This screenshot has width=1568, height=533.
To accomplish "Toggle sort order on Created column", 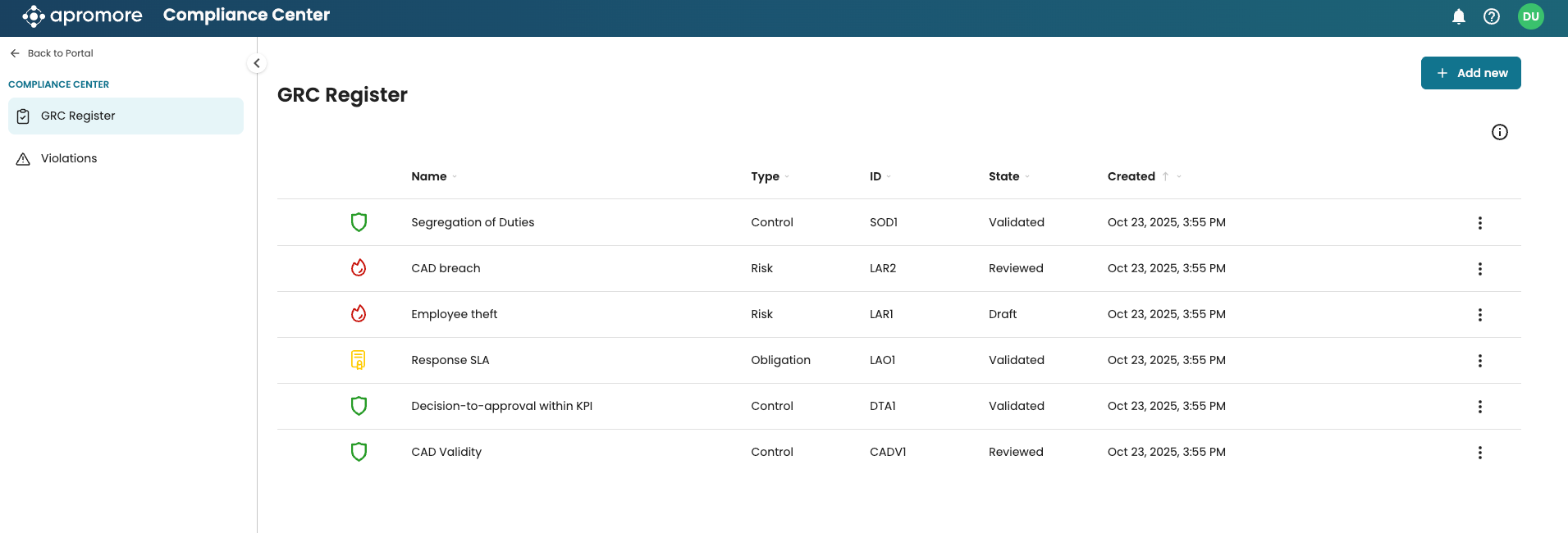I will click(1165, 176).
